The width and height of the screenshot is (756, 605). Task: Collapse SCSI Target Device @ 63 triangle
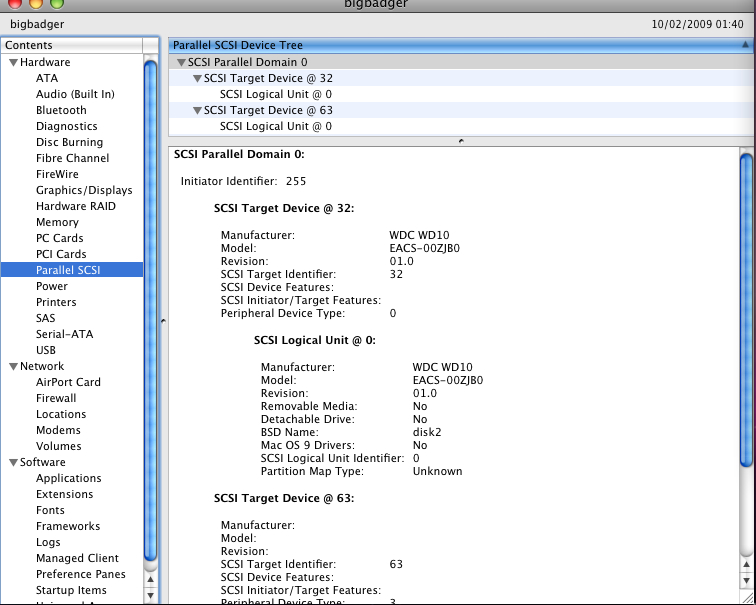pyautogui.click(x=197, y=110)
